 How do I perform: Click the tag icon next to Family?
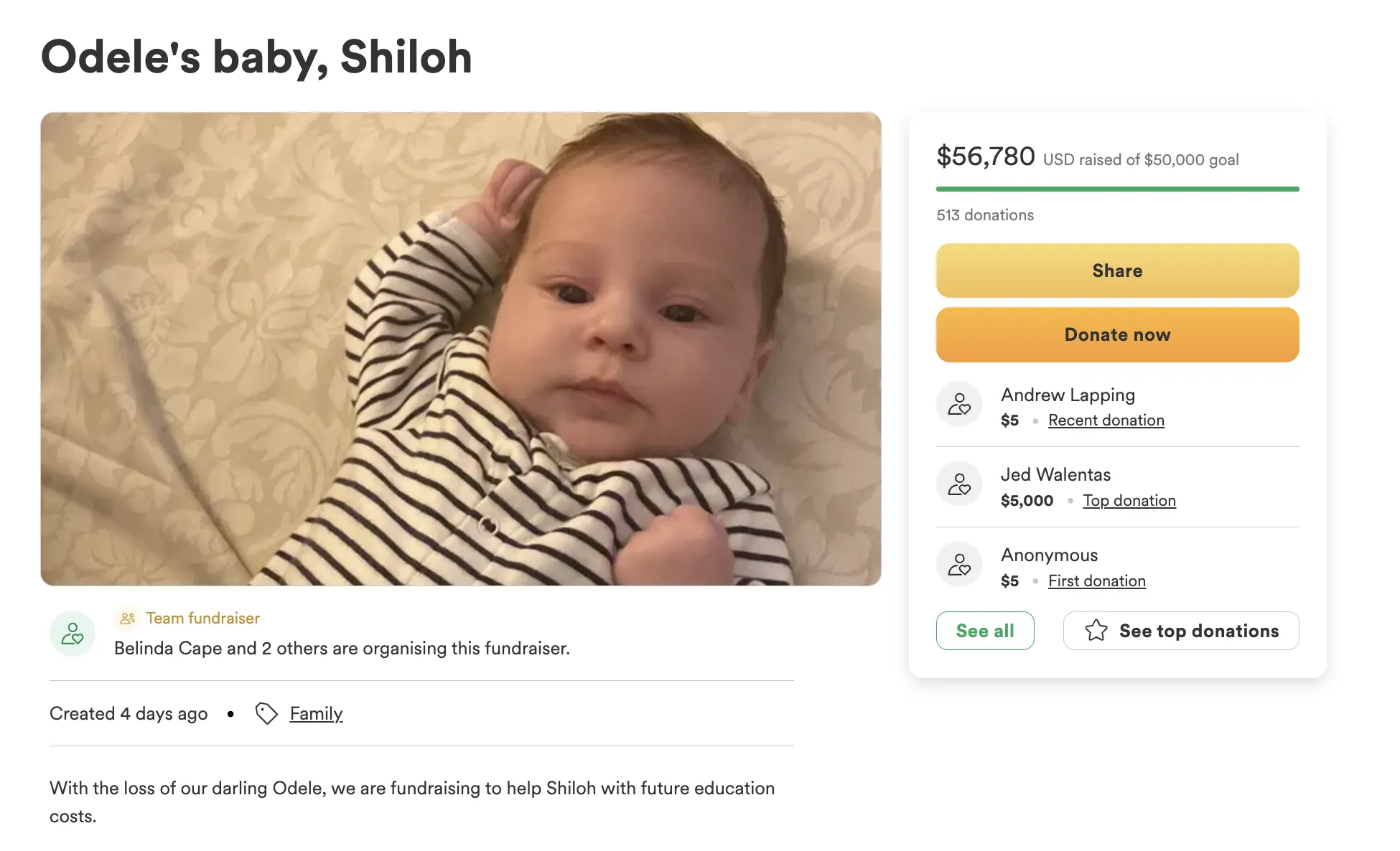click(266, 713)
